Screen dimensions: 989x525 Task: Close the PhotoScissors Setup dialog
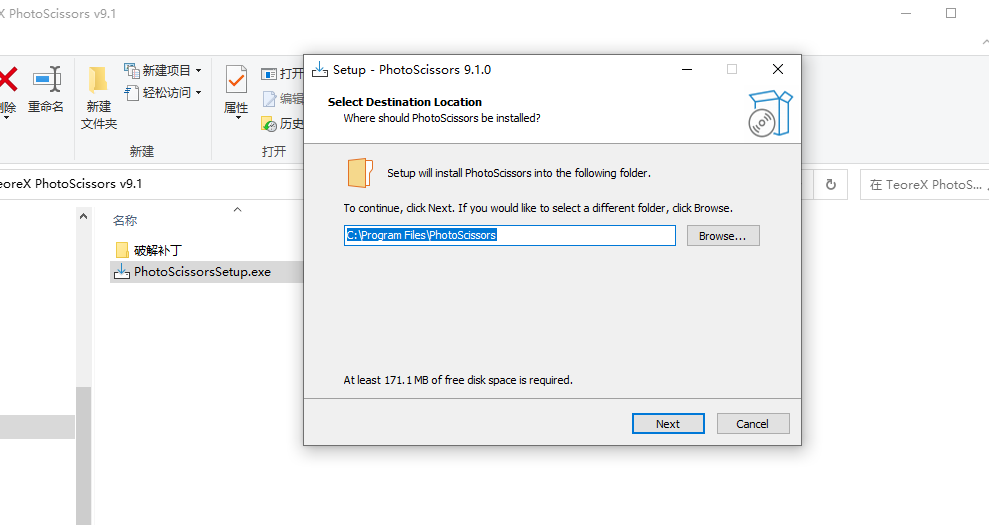[x=778, y=69]
